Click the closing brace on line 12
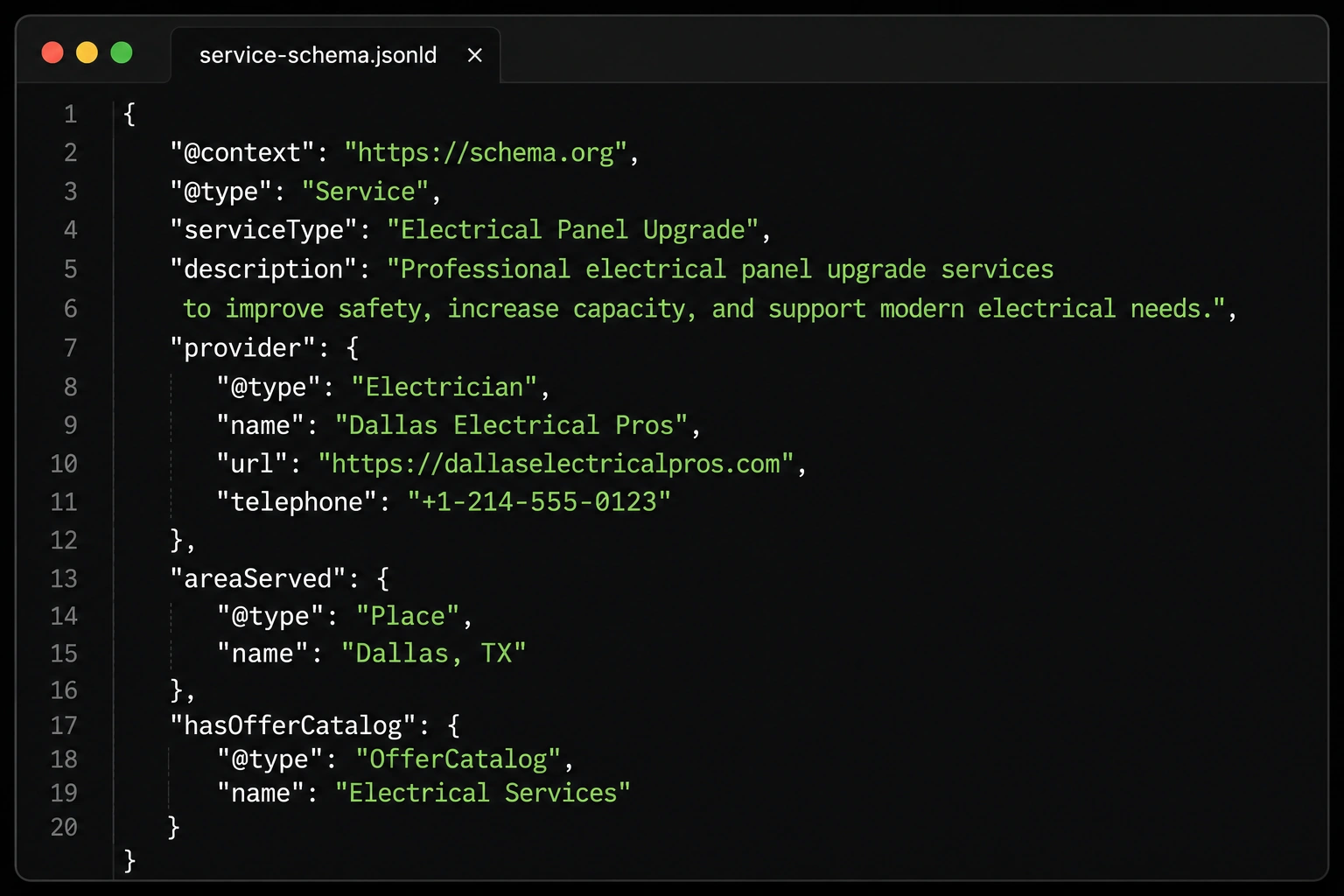 (x=176, y=541)
